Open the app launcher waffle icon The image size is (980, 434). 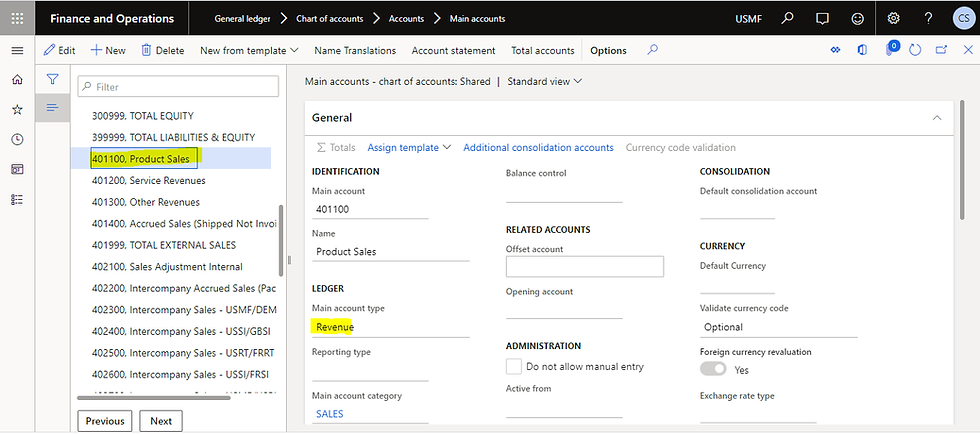pos(18,18)
